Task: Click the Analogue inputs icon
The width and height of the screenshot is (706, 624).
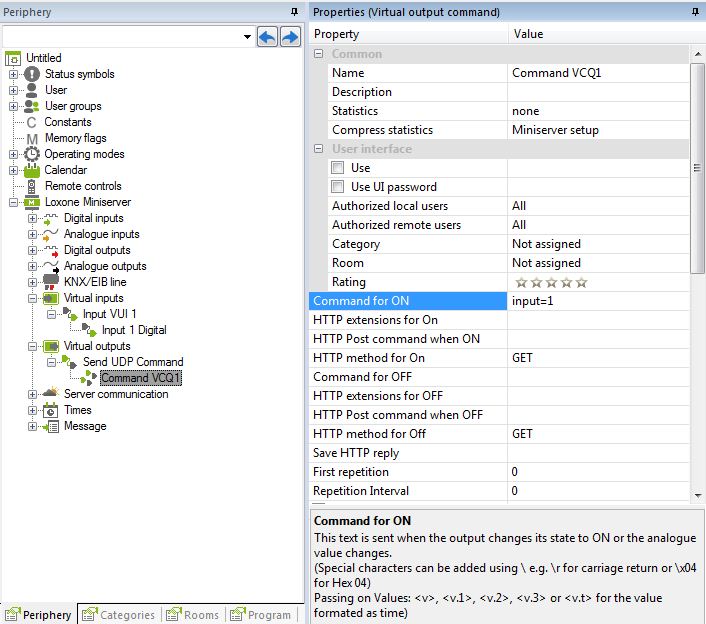Action: coord(50,235)
